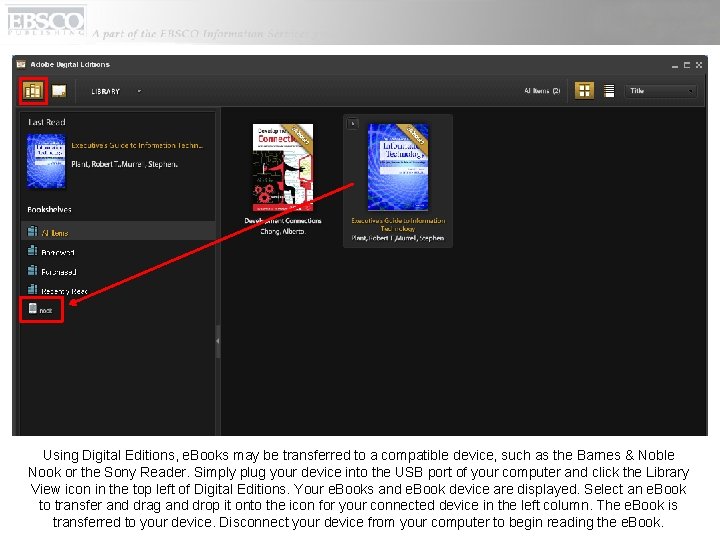
Task: Switch to Reading View icon
Action: 59,91
